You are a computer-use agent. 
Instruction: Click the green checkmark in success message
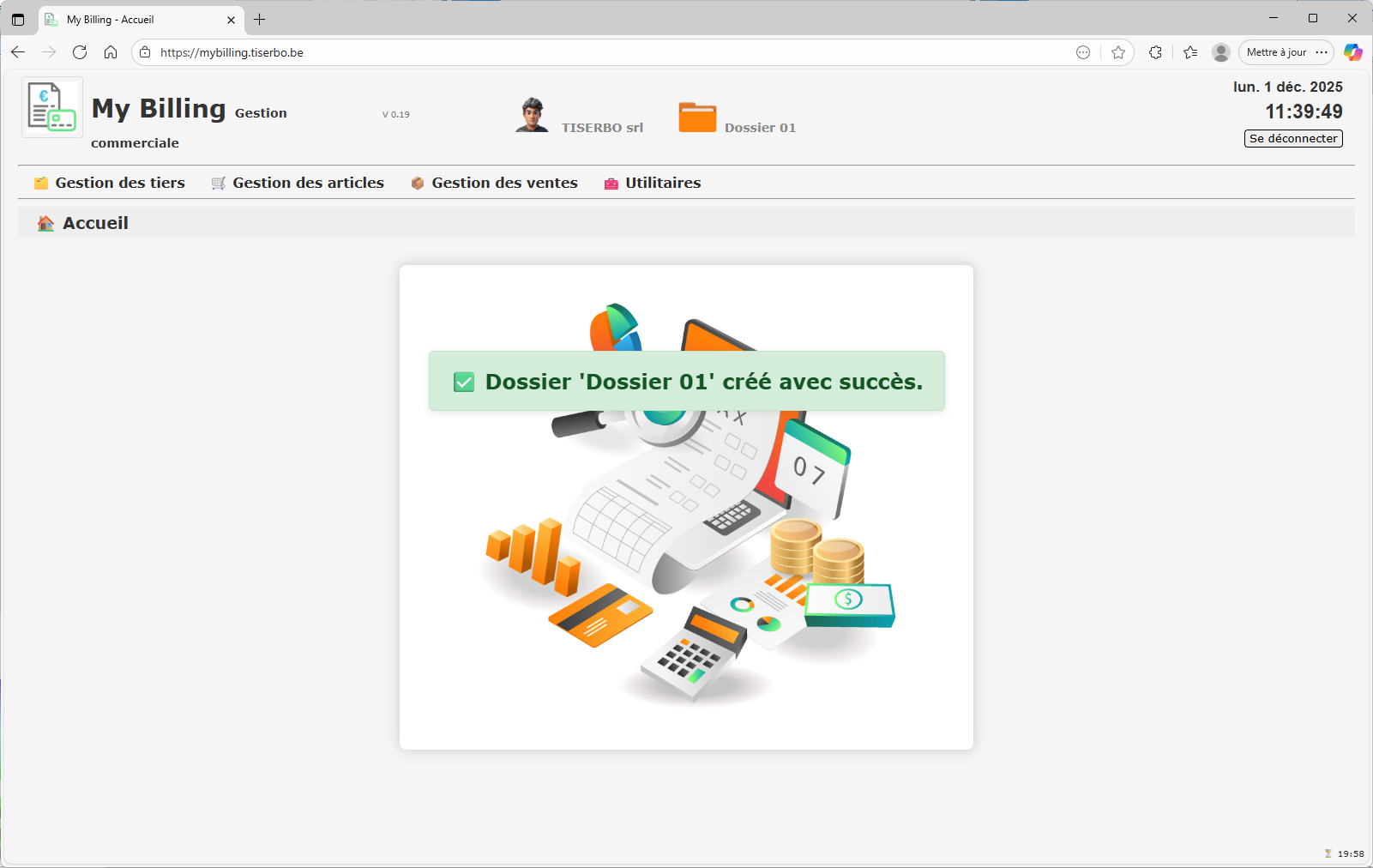(x=464, y=382)
